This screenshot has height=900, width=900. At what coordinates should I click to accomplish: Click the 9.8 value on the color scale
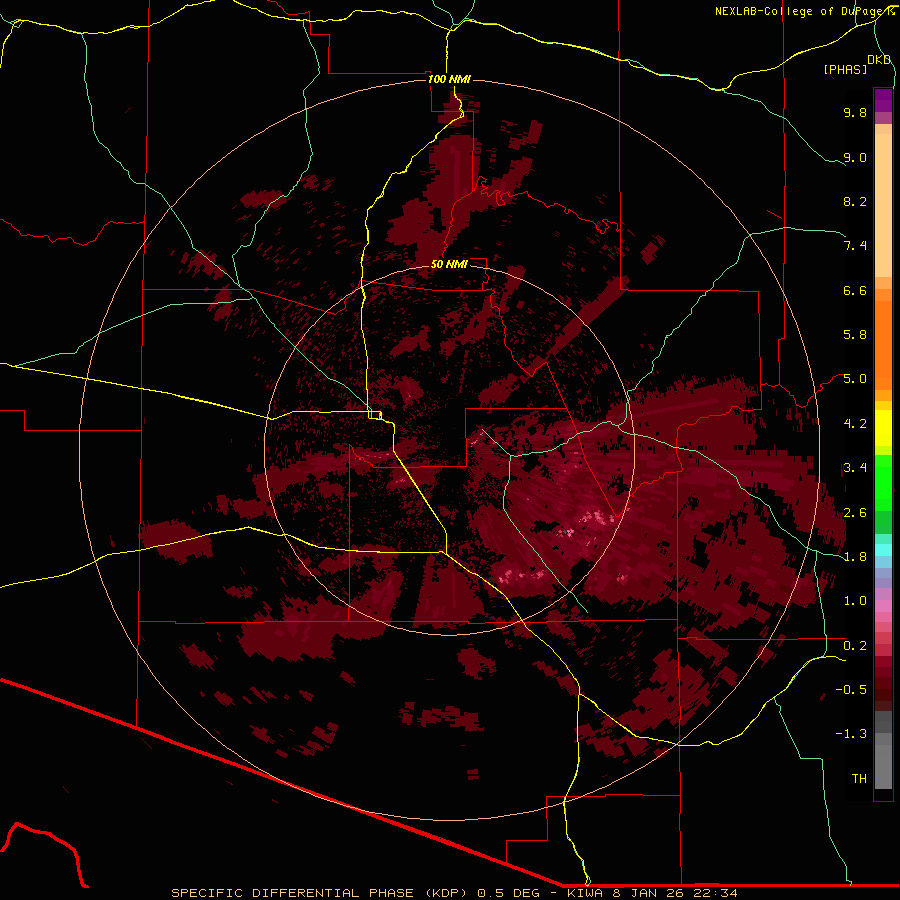(x=855, y=112)
